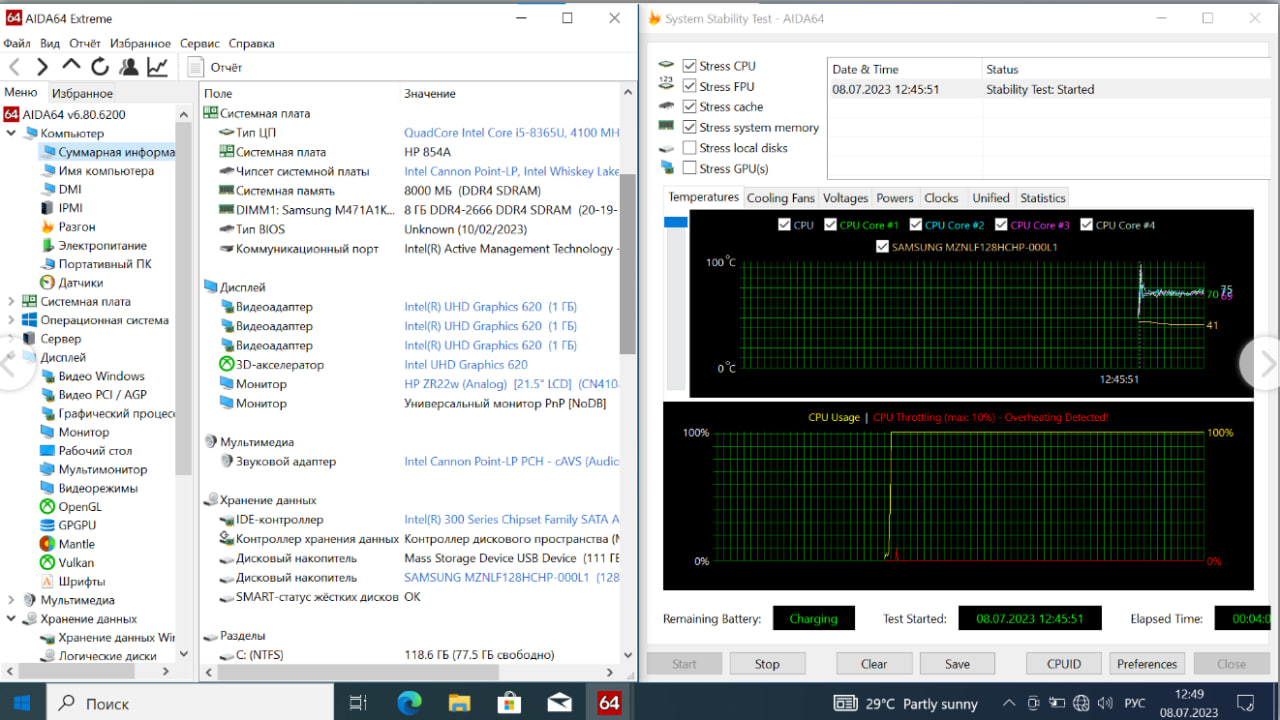Open the graph chart toolbar icon
Screen dimensions: 1280x720
[x=157, y=67]
